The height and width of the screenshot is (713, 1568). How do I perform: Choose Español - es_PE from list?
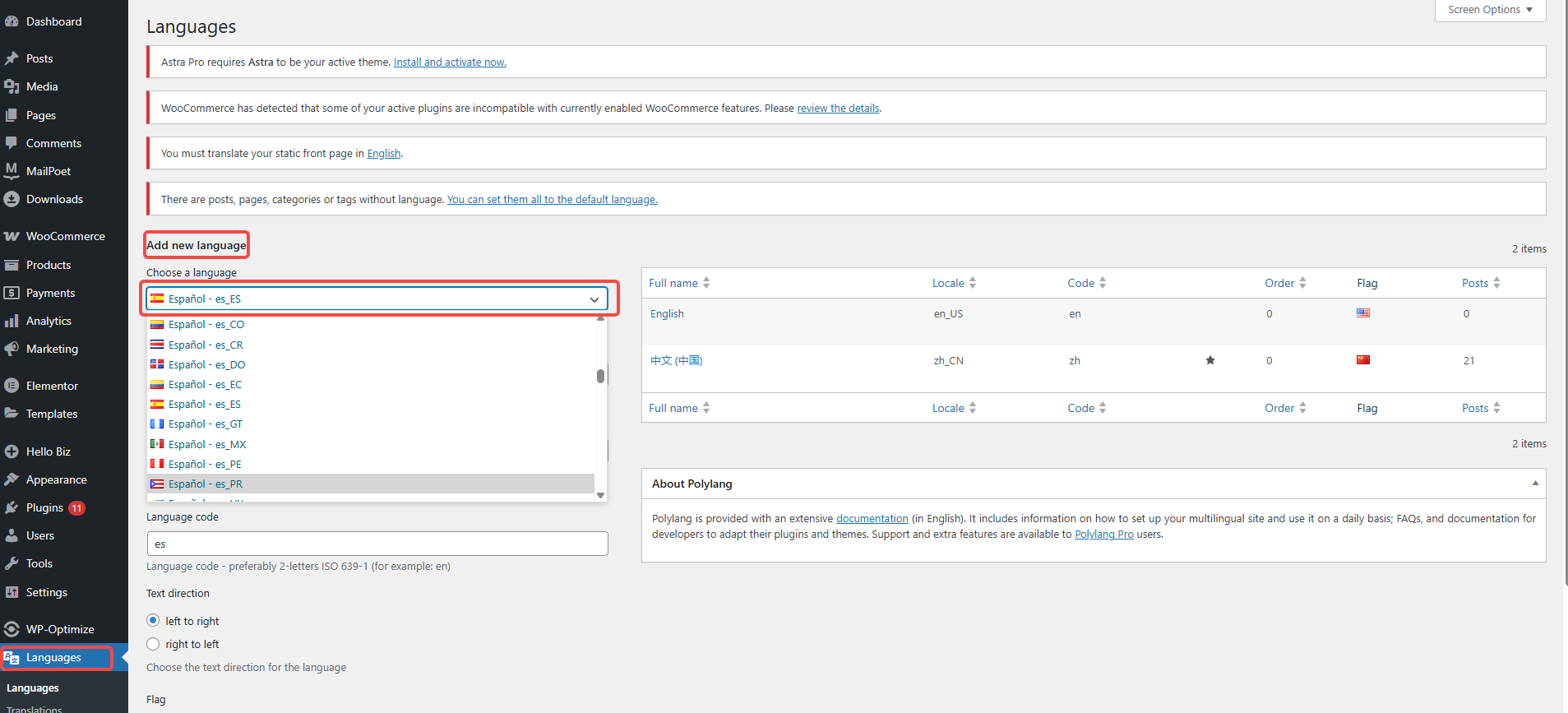[x=371, y=464]
